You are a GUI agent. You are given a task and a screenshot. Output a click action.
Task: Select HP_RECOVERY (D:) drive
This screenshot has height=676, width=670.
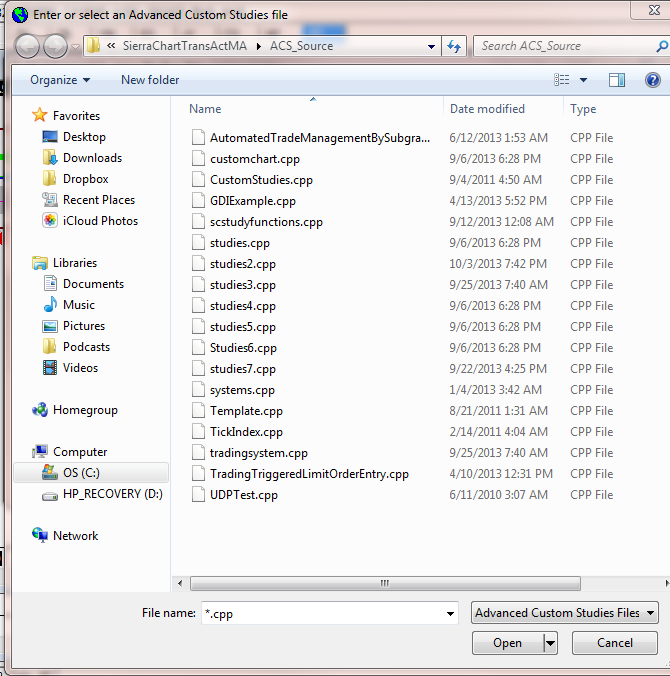[x=102, y=494]
